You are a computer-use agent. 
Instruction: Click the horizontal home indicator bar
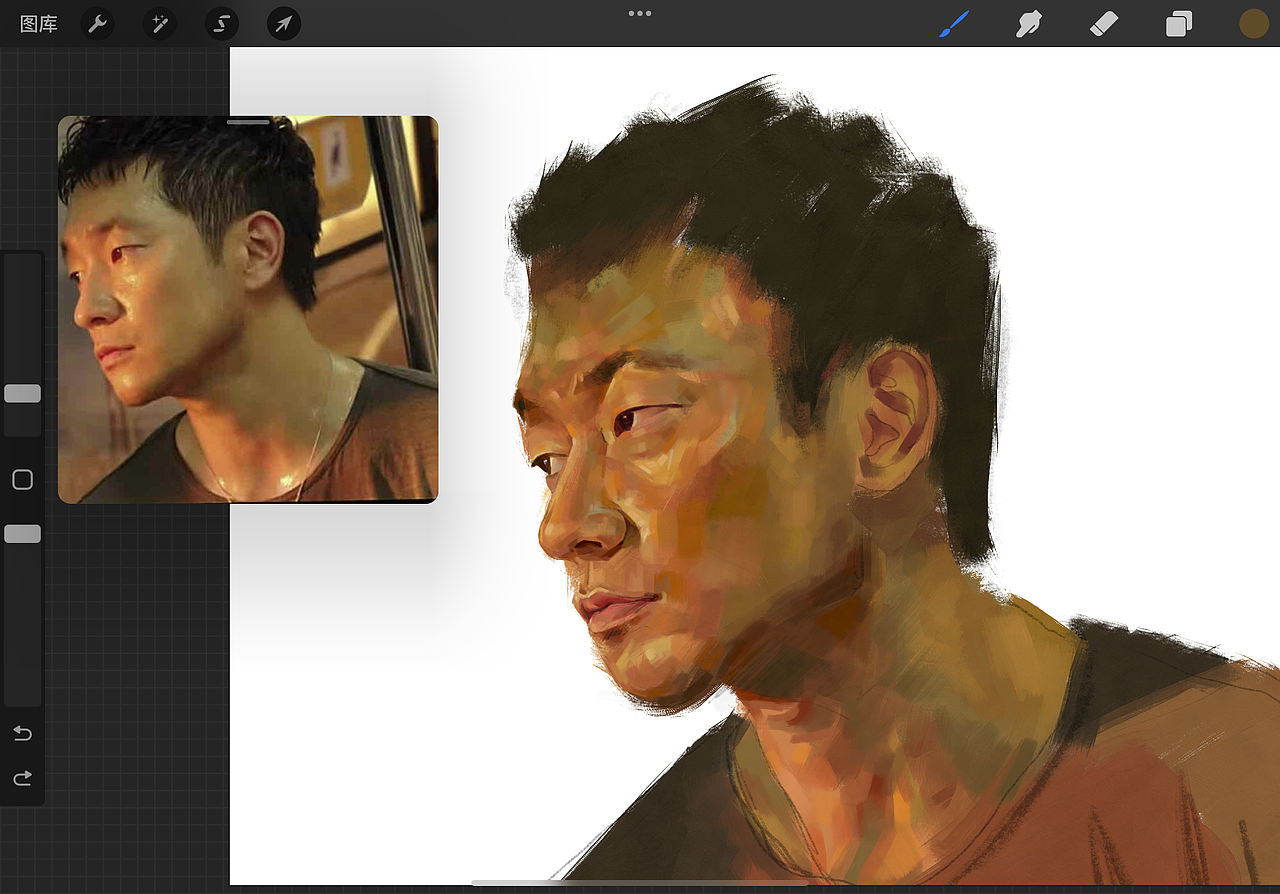640,883
